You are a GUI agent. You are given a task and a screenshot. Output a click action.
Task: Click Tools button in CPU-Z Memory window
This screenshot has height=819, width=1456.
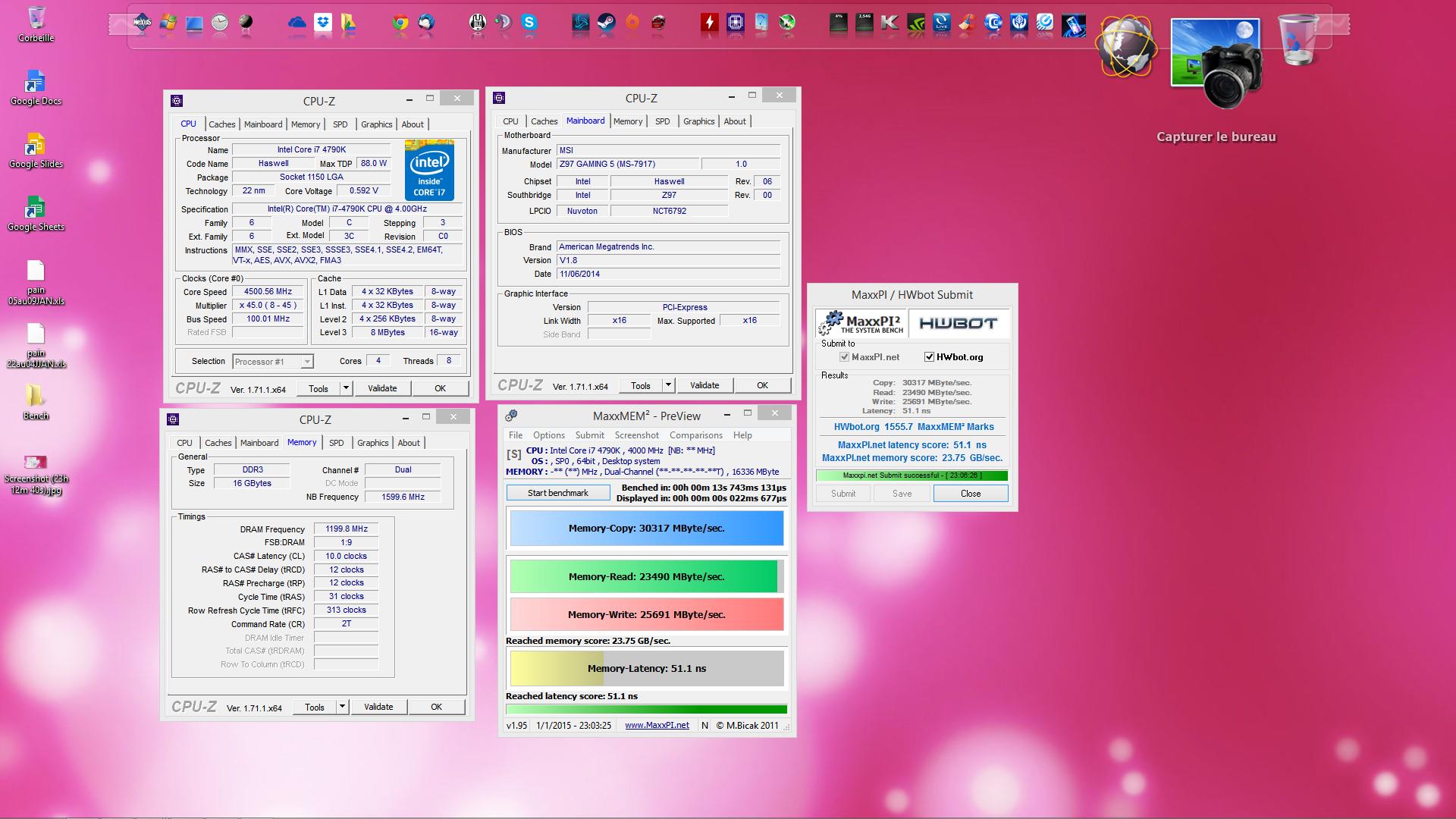[x=315, y=707]
